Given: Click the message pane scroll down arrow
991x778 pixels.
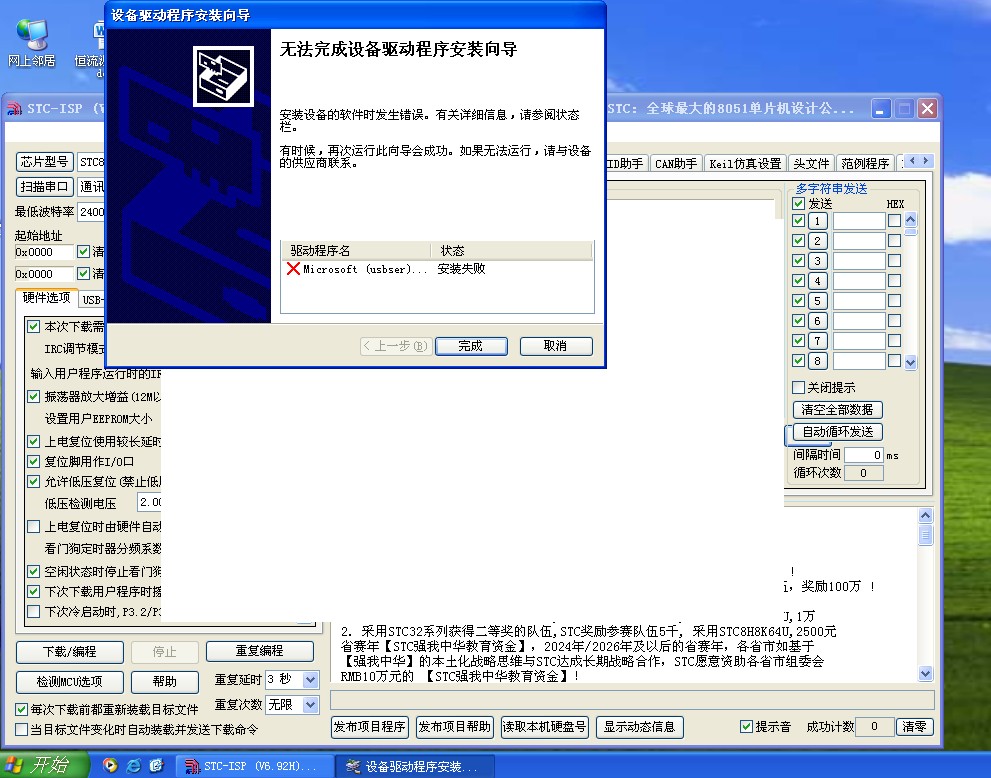Looking at the screenshot, I should (925, 673).
